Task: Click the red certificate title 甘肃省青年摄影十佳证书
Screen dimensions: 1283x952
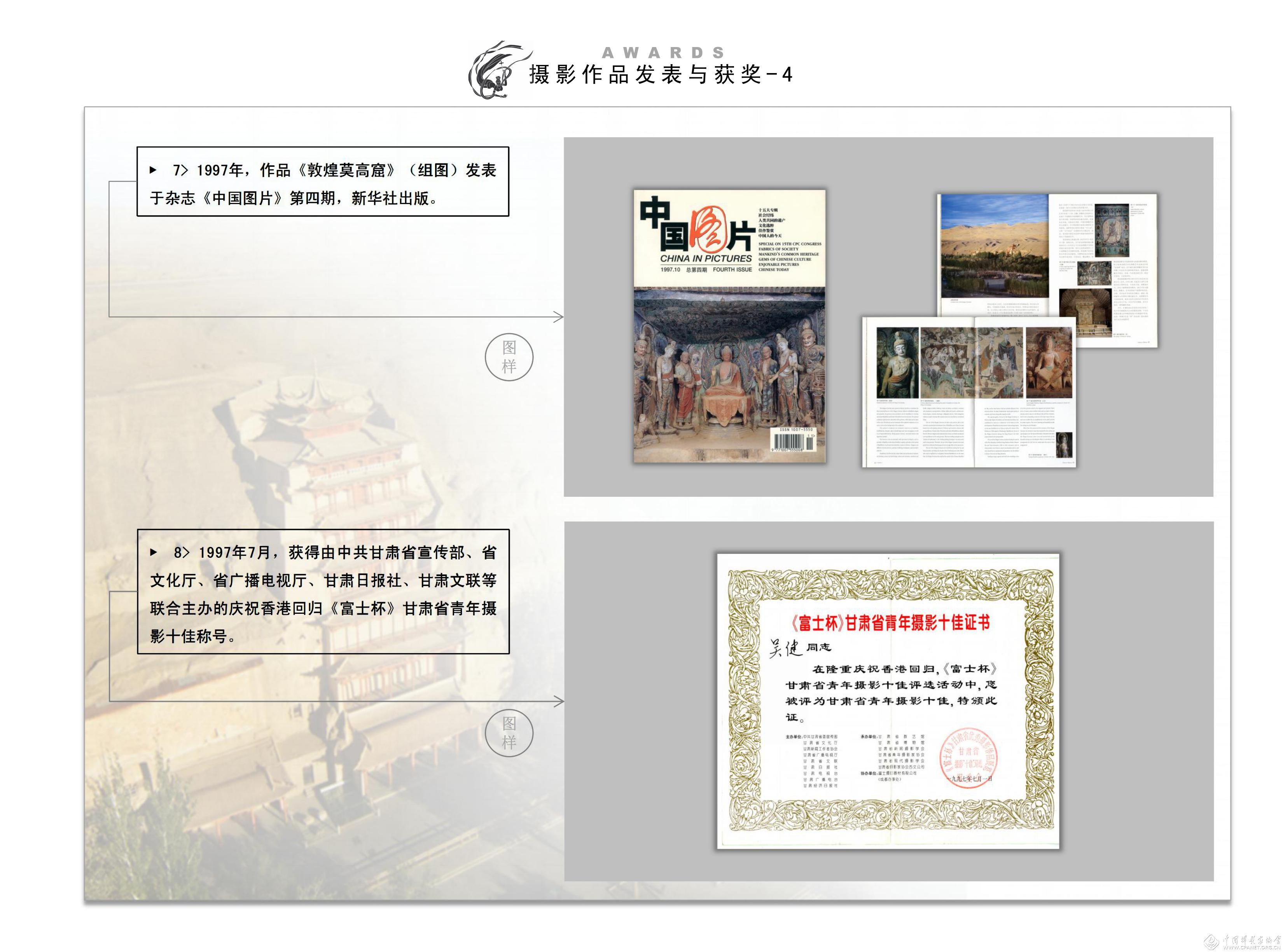Action: point(890,622)
